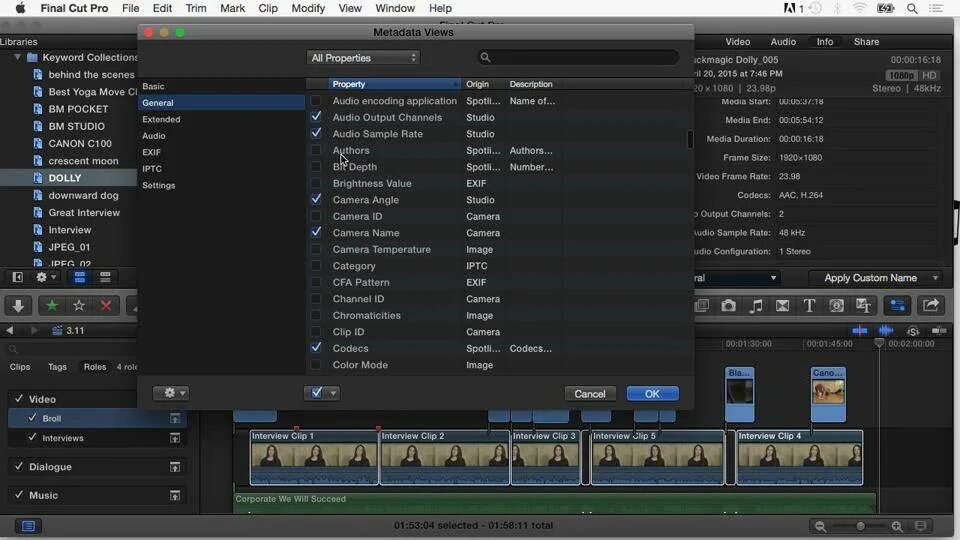Toggle the snapping icon in timeline
960x540 pixels.
939,331
